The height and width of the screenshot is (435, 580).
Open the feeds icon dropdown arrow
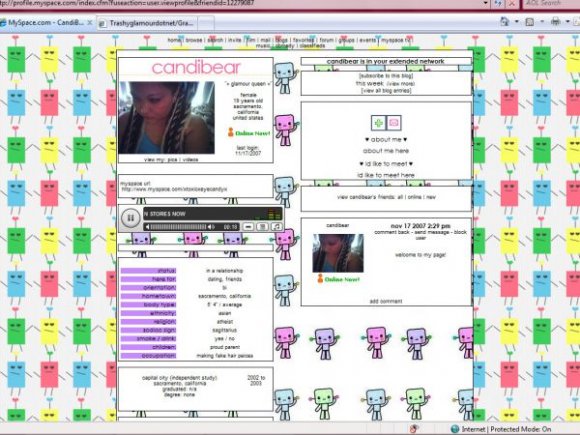coord(542,22)
